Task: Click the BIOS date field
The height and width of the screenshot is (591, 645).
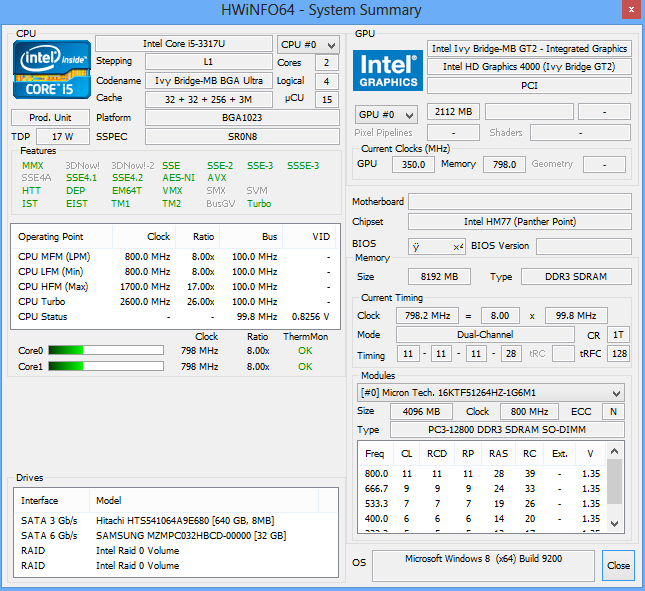Action: pos(436,247)
